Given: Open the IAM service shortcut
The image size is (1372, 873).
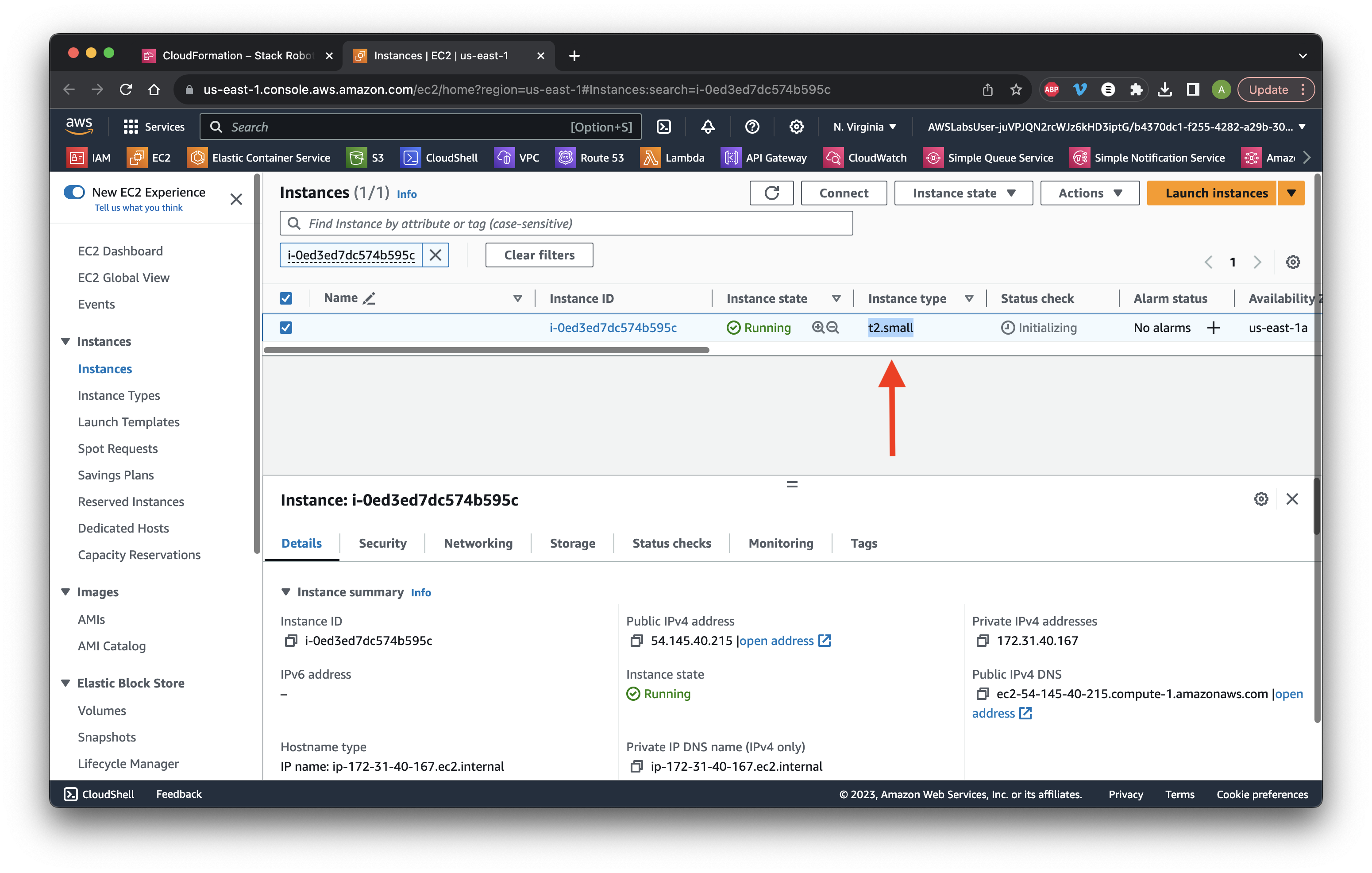Looking at the screenshot, I should tap(89, 158).
